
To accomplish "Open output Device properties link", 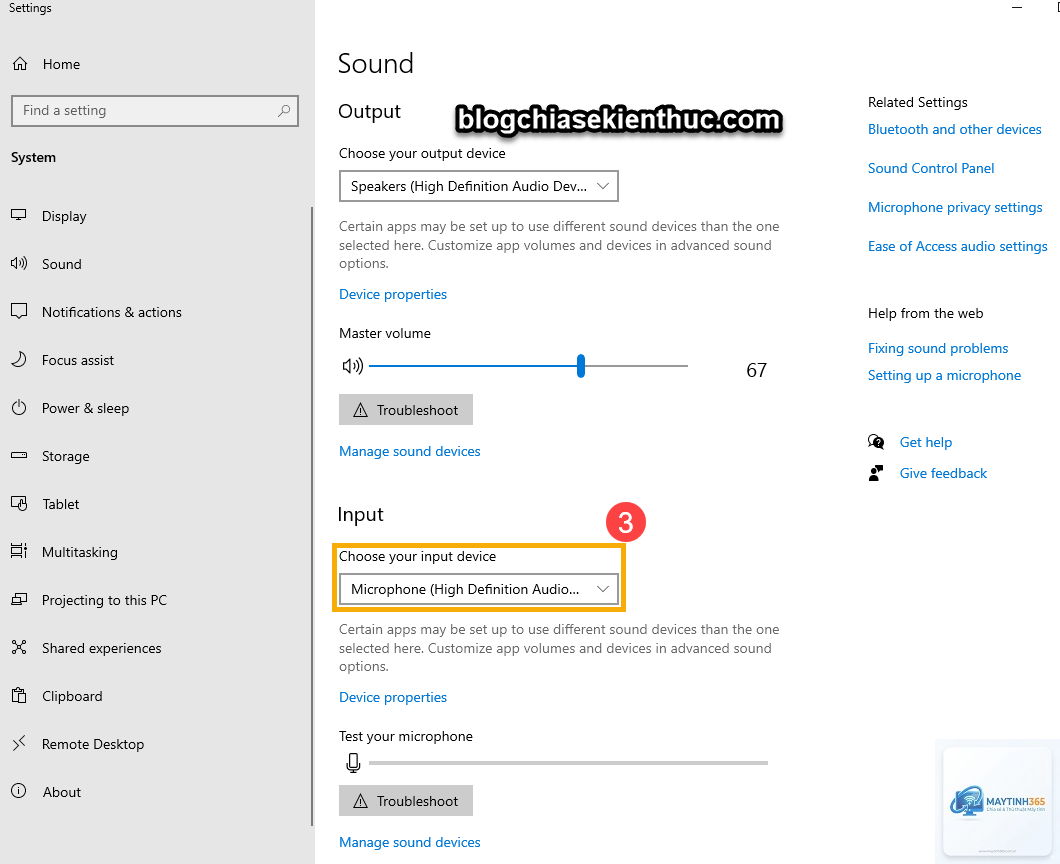I will (x=393, y=294).
